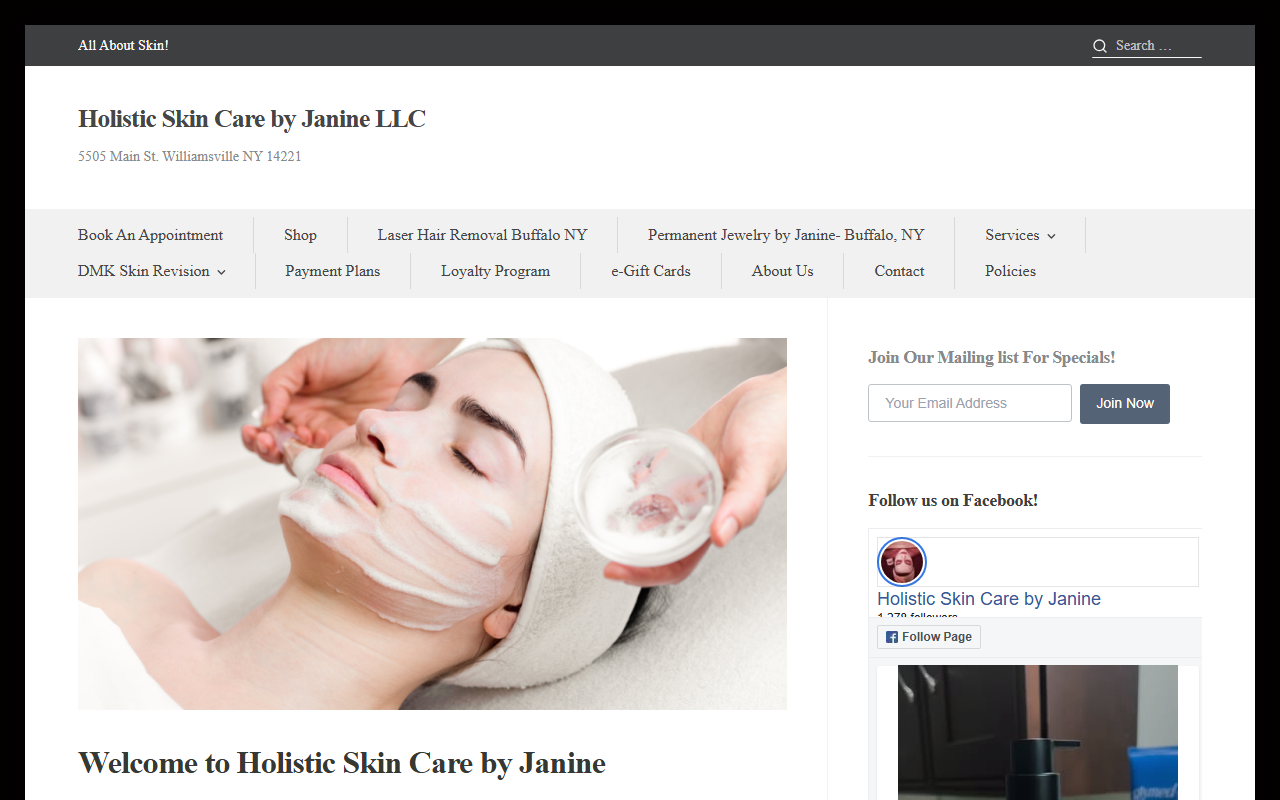Viewport: 1280px width, 800px height.
Task: Click the Follow Page button
Action: (x=929, y=637)
